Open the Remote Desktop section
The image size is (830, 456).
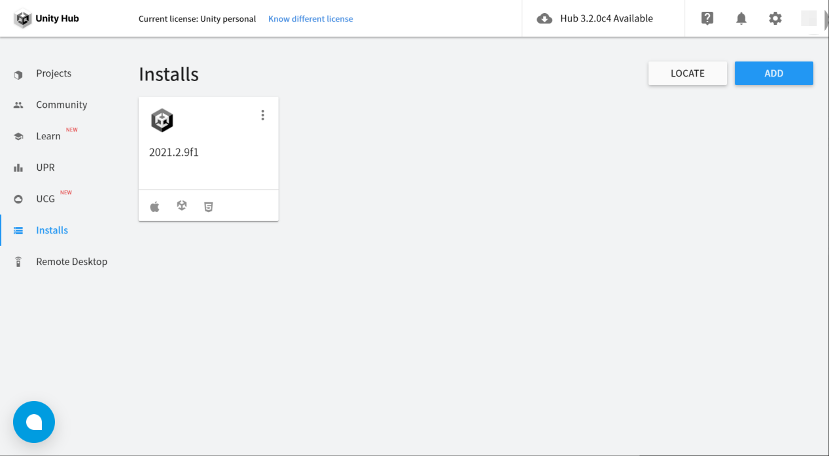71,262
